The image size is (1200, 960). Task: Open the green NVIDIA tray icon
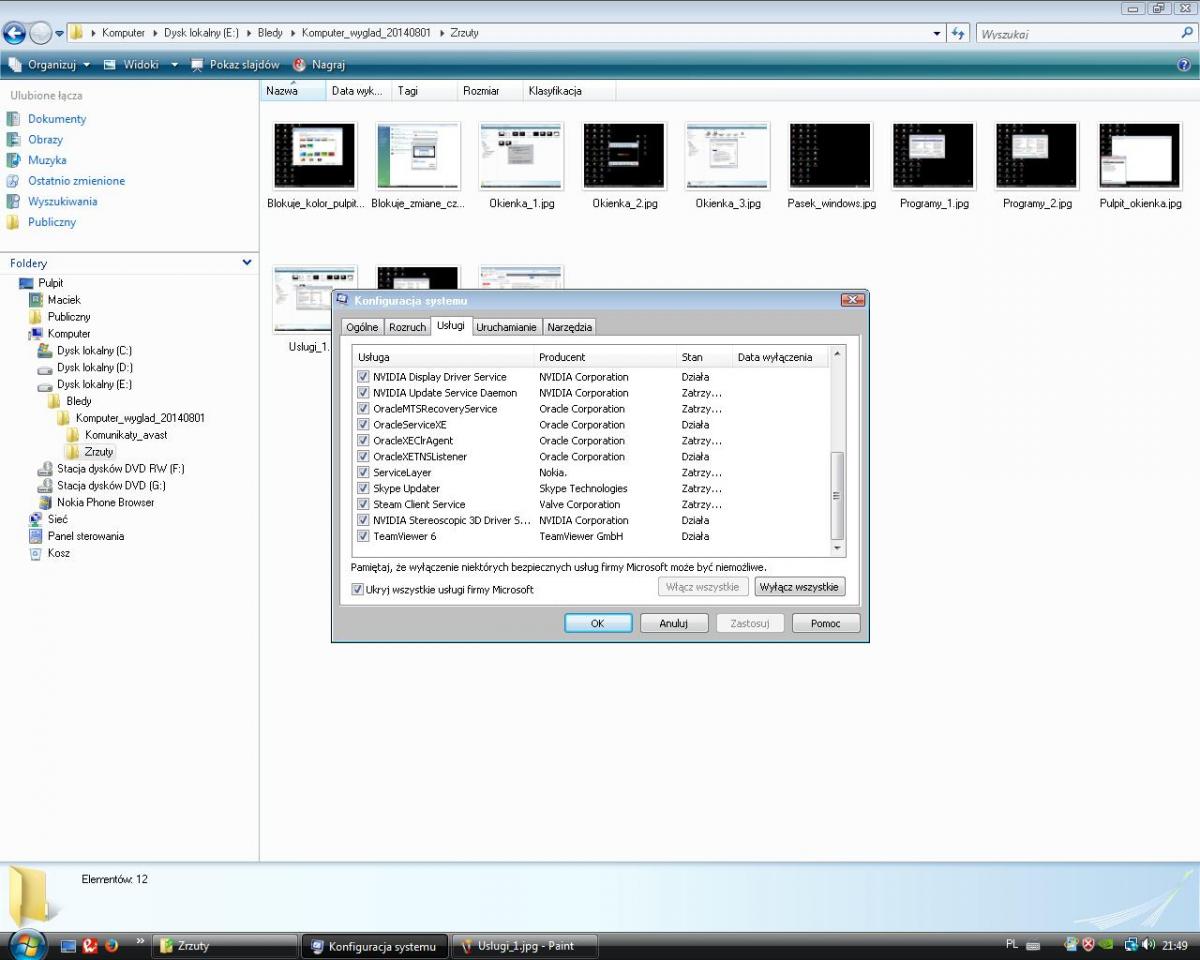(1105, 945)
